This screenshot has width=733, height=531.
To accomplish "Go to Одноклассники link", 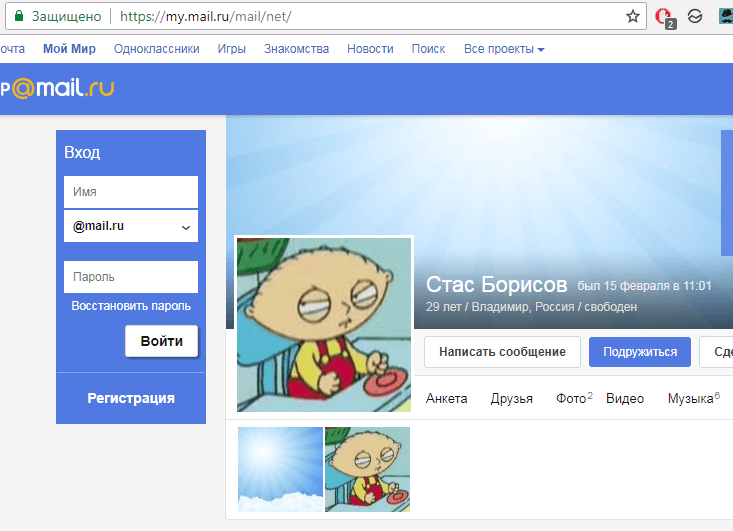I will click(157, 49).
